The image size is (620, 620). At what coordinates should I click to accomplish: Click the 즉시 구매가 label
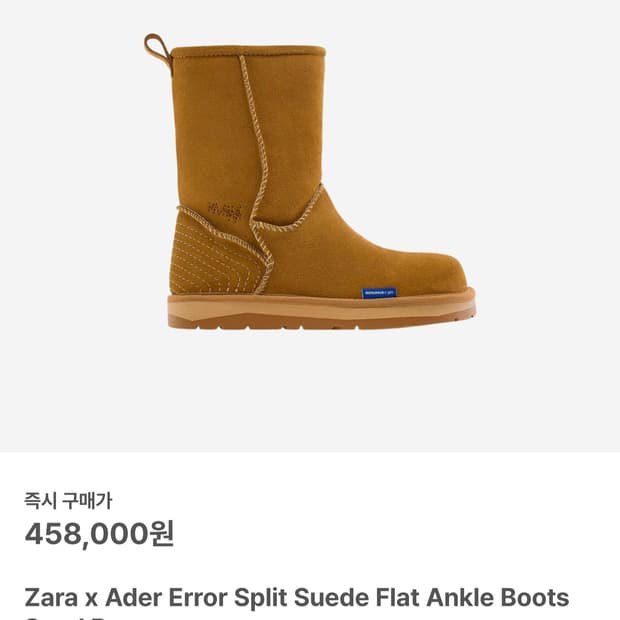coord(68,501)
